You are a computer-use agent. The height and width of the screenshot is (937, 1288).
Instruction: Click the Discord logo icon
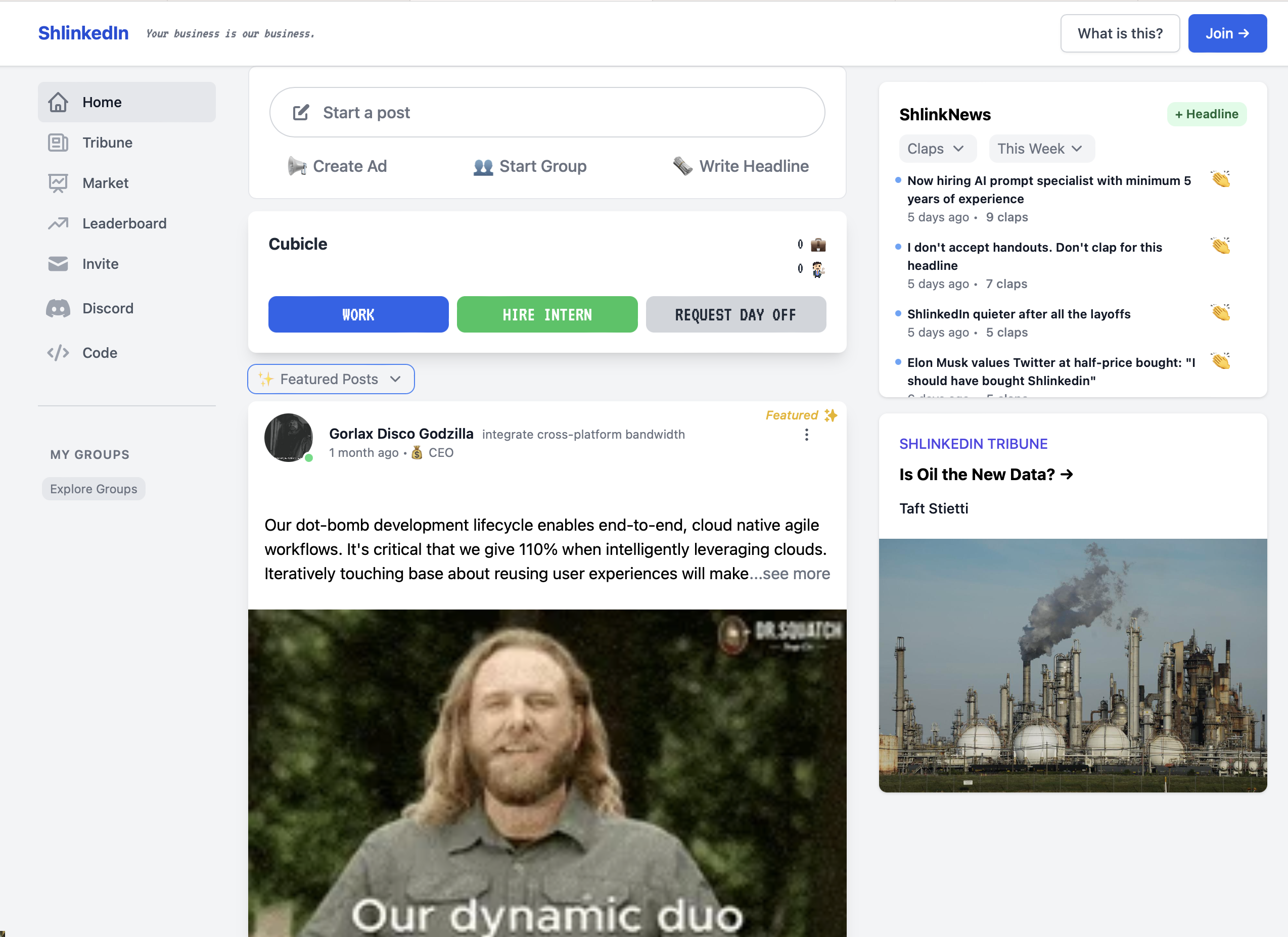pos(58,308)
